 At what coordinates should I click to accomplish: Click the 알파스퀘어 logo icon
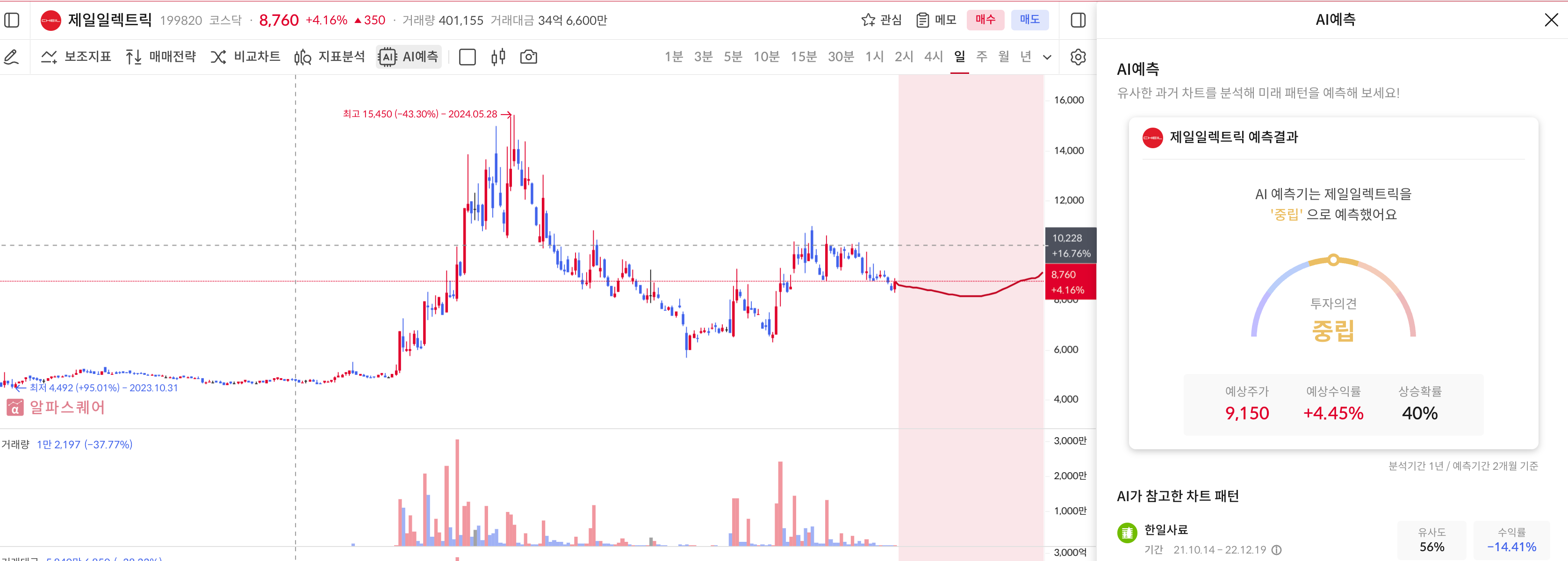(x=14, y=407)
